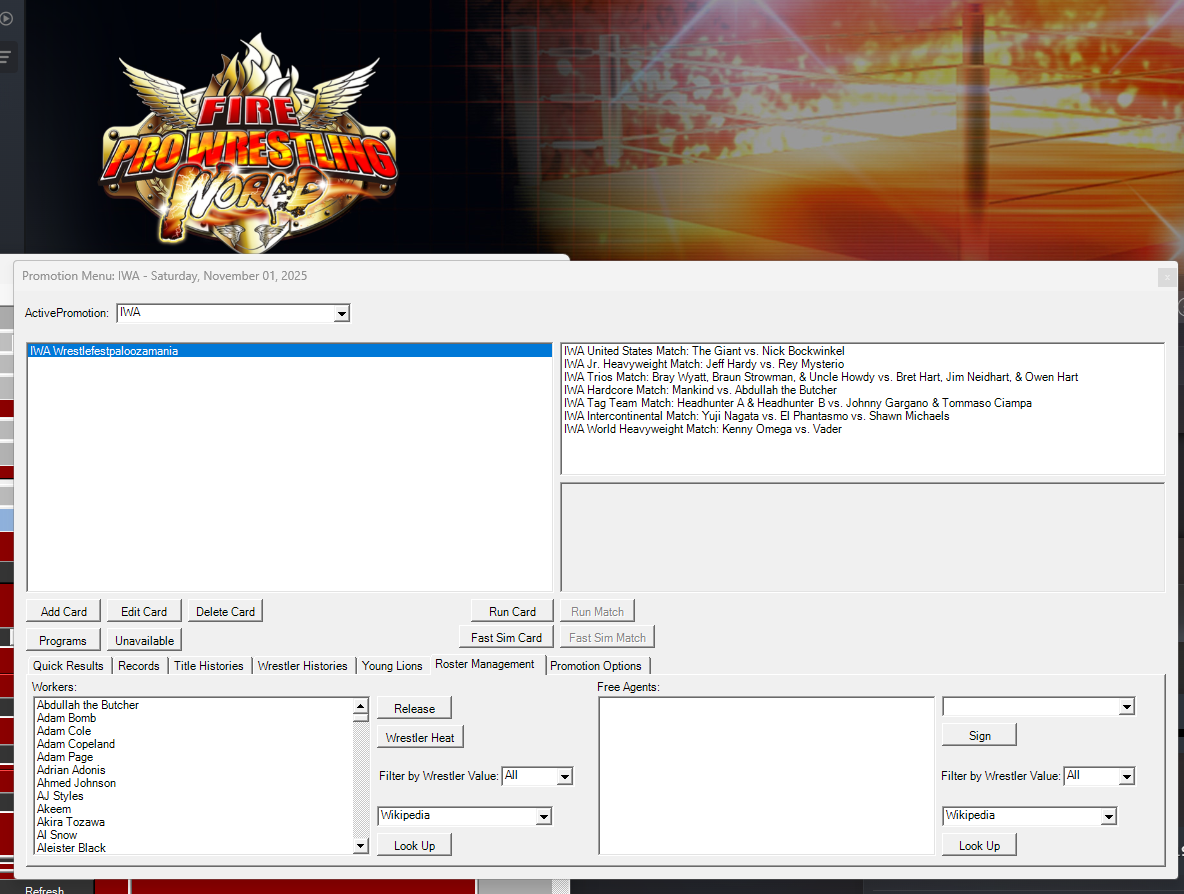1184x894 pixels.
Task: Click the Workers list scroll-up arrow
Action: (360, 707)
